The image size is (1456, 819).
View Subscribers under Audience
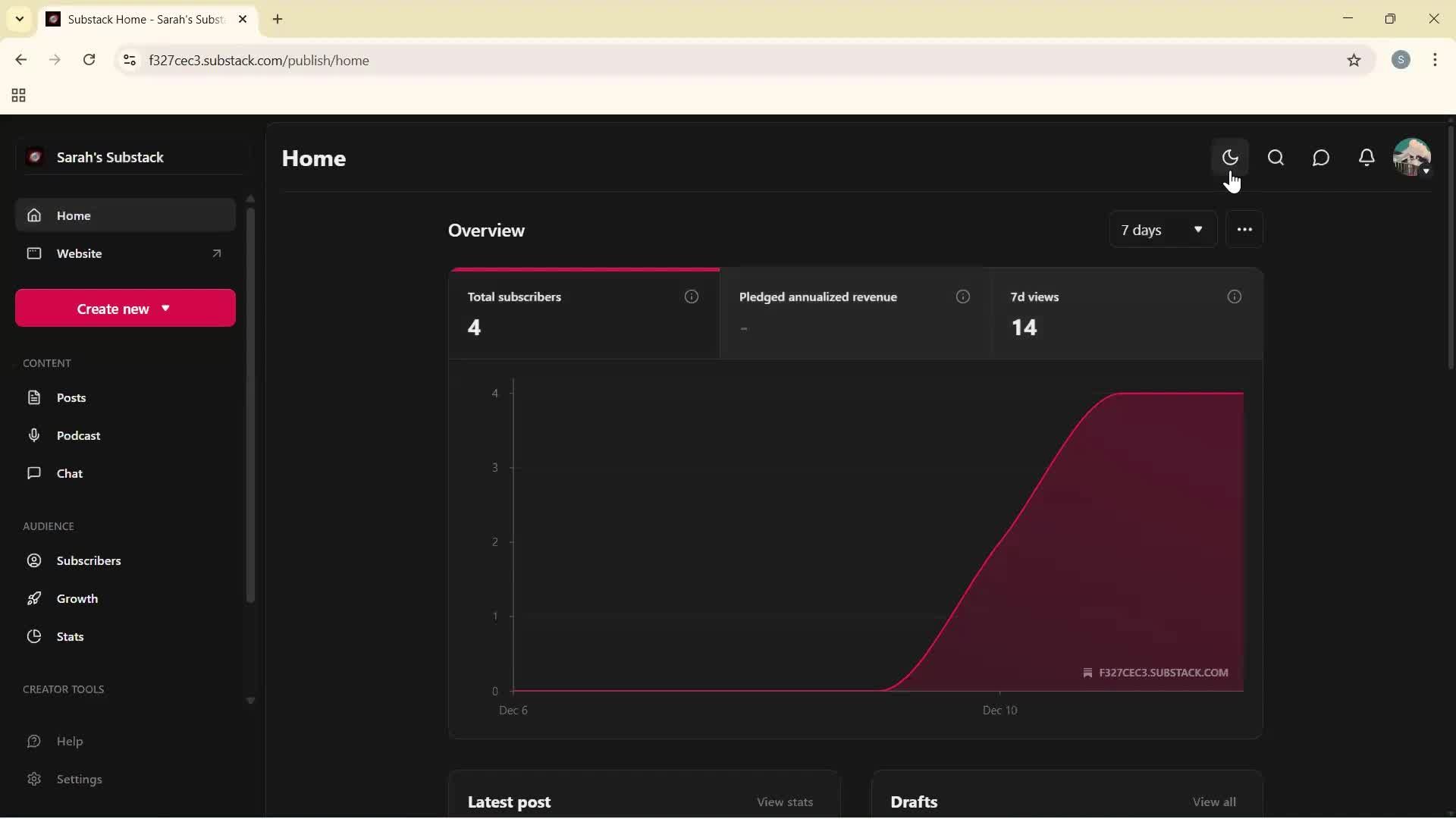pyautogui.click(x=89, y=560)
